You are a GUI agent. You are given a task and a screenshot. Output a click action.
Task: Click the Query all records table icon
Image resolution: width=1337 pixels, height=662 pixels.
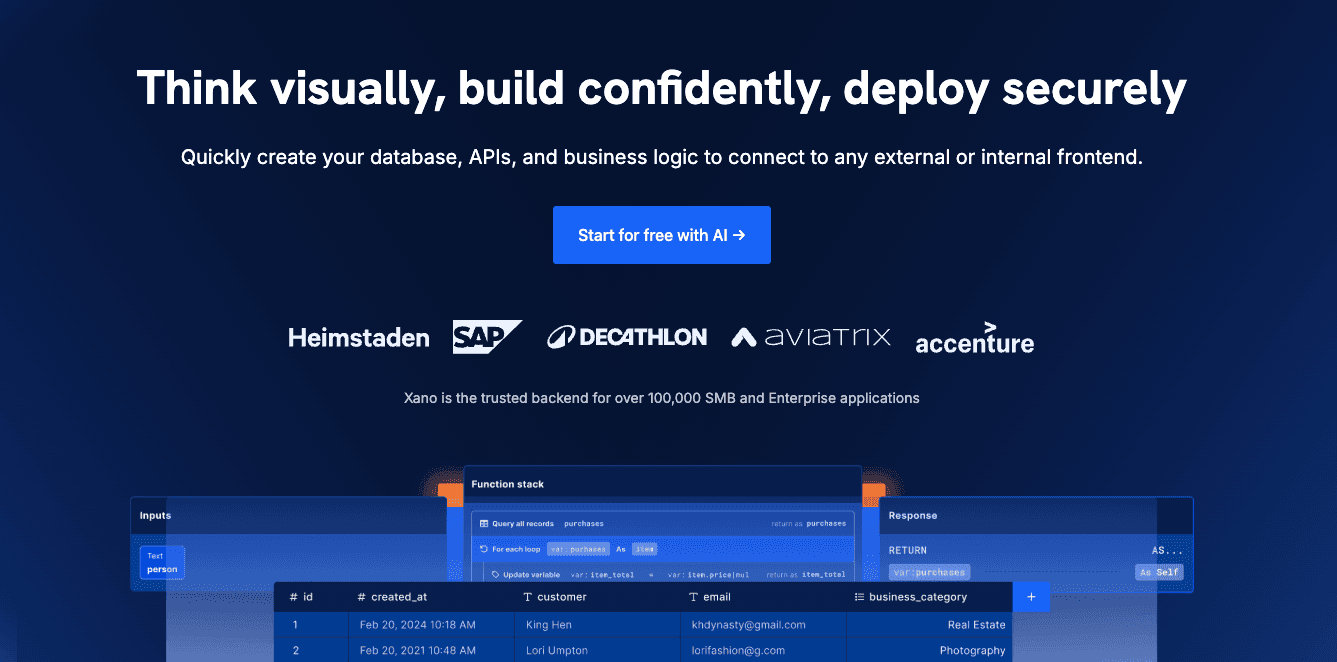click(484, 523)
